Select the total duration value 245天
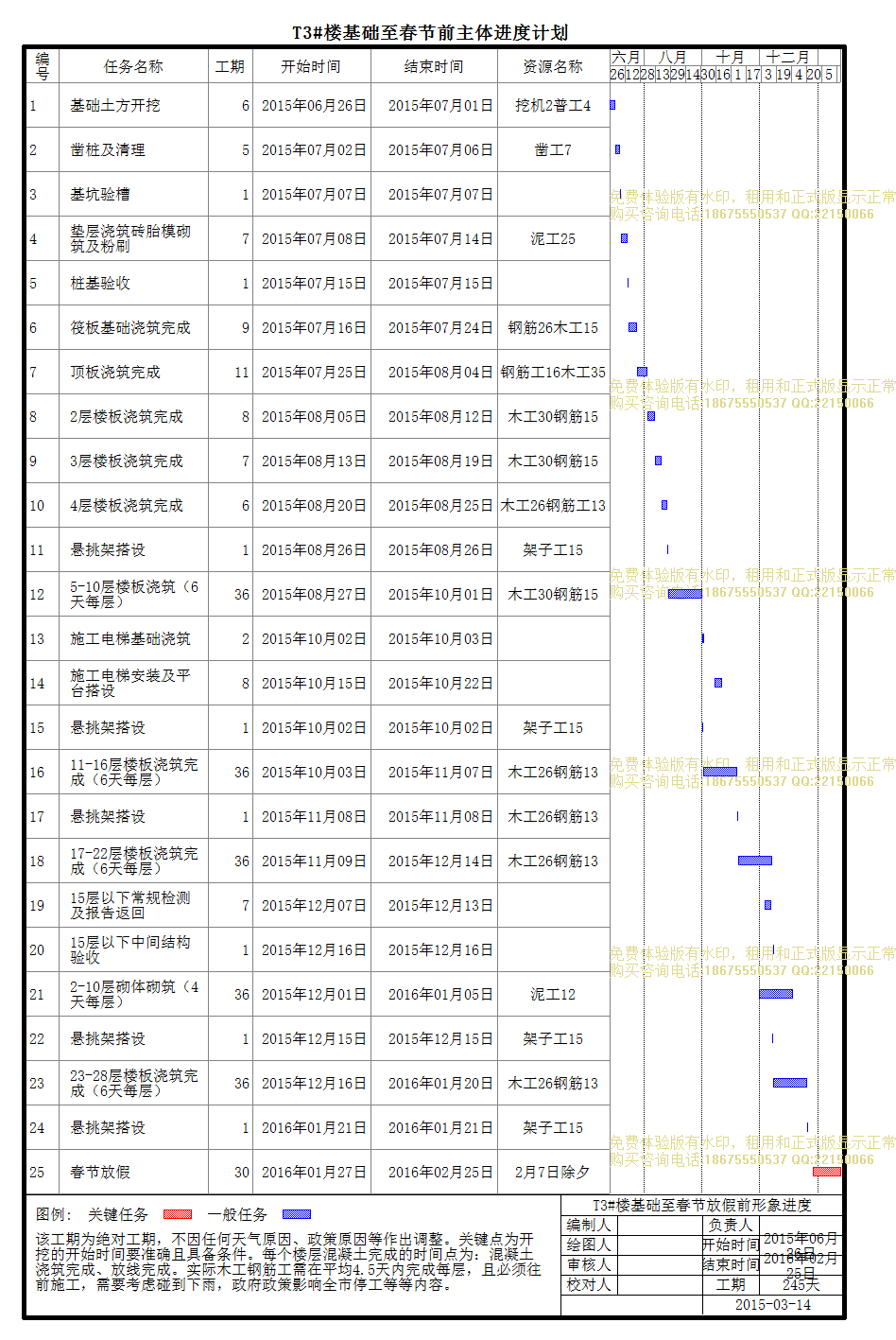Image resolution: width=896 pixels, height=1340 pixels. click(x=801, y=1284)
